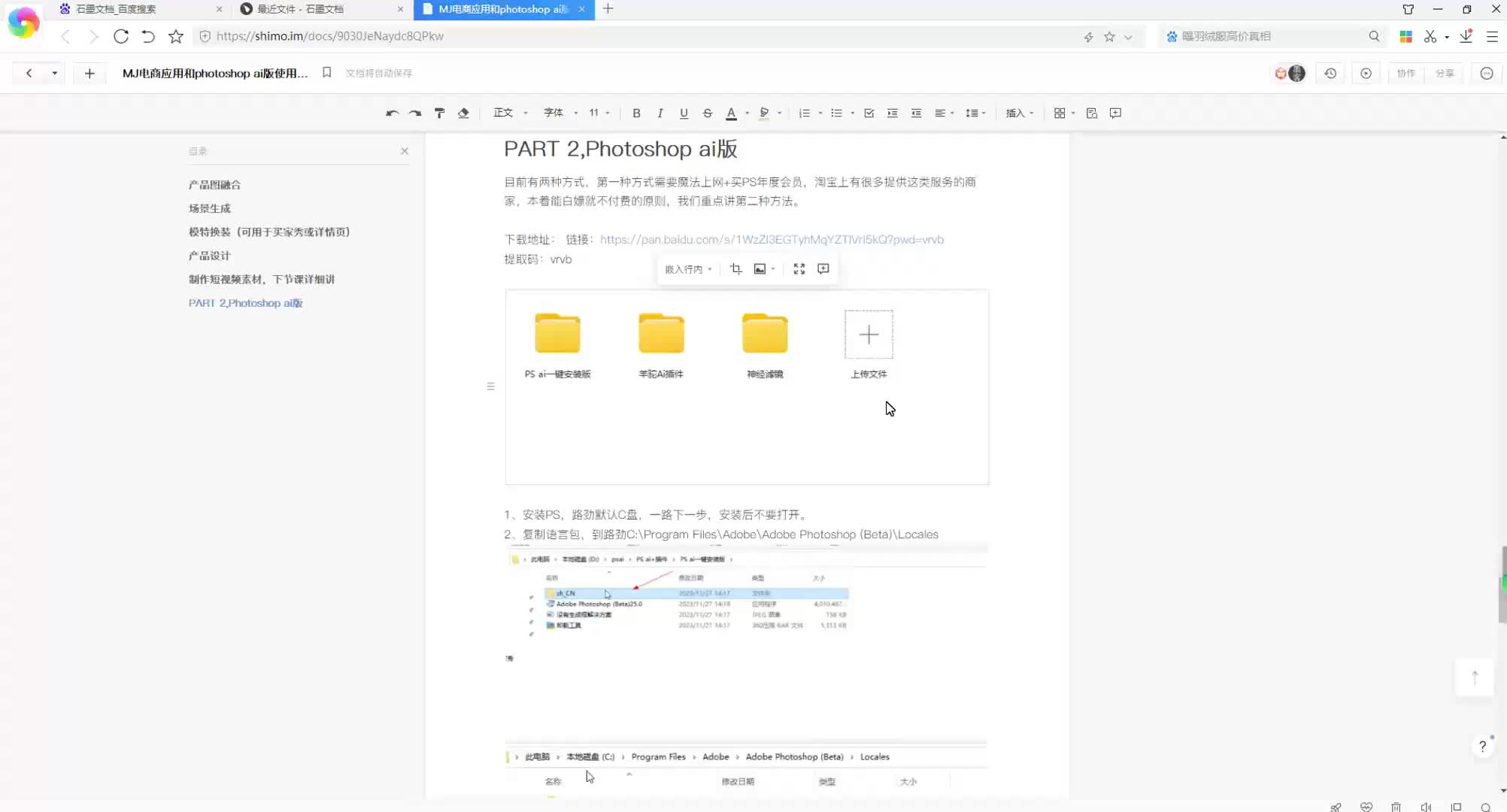Open the more options ellipsis menu
1507x812 pixels.
[x=1487, y=73]
